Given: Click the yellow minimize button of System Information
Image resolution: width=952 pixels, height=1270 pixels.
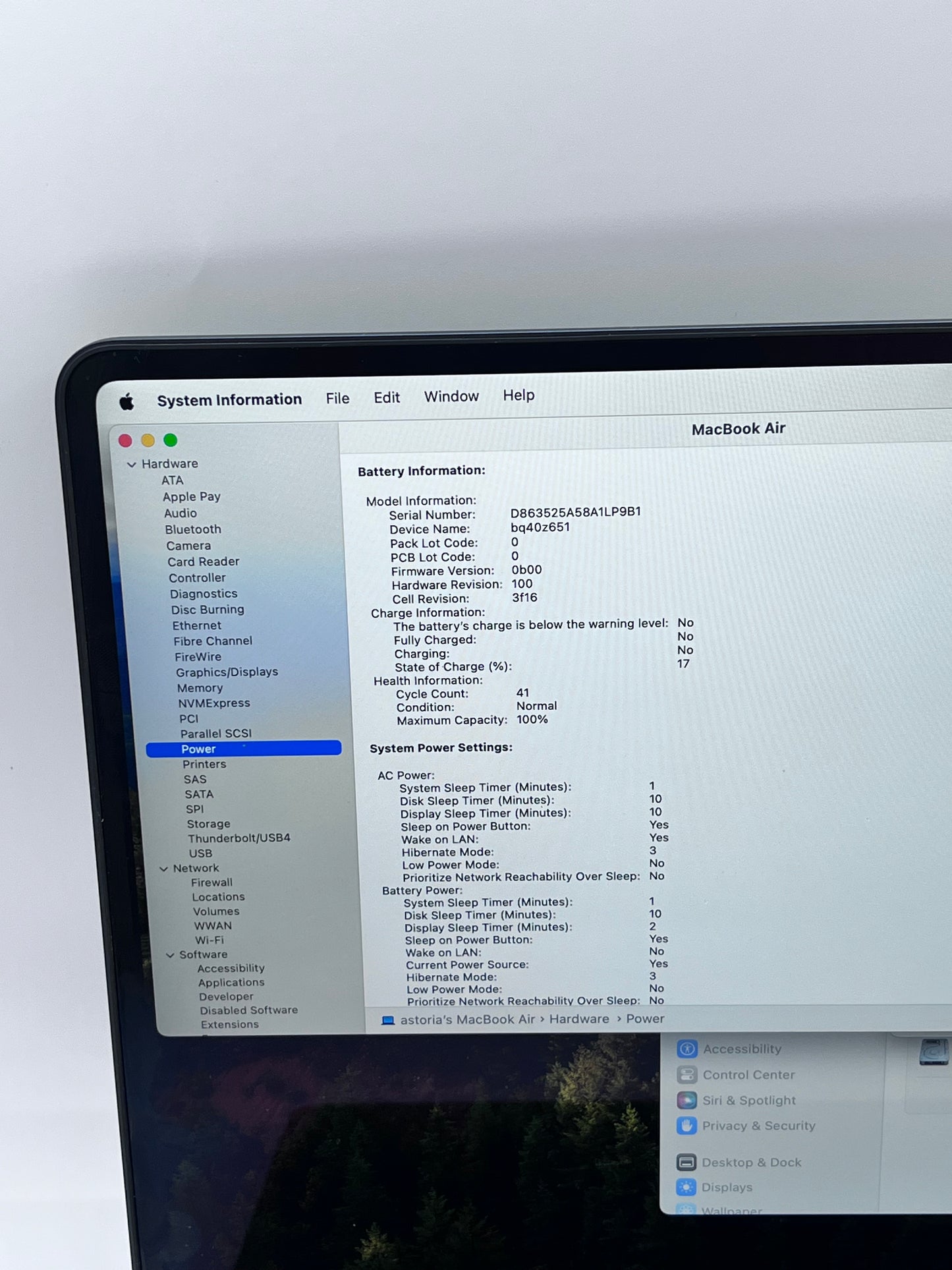Looking at the screenshot, I should point(148,440).
